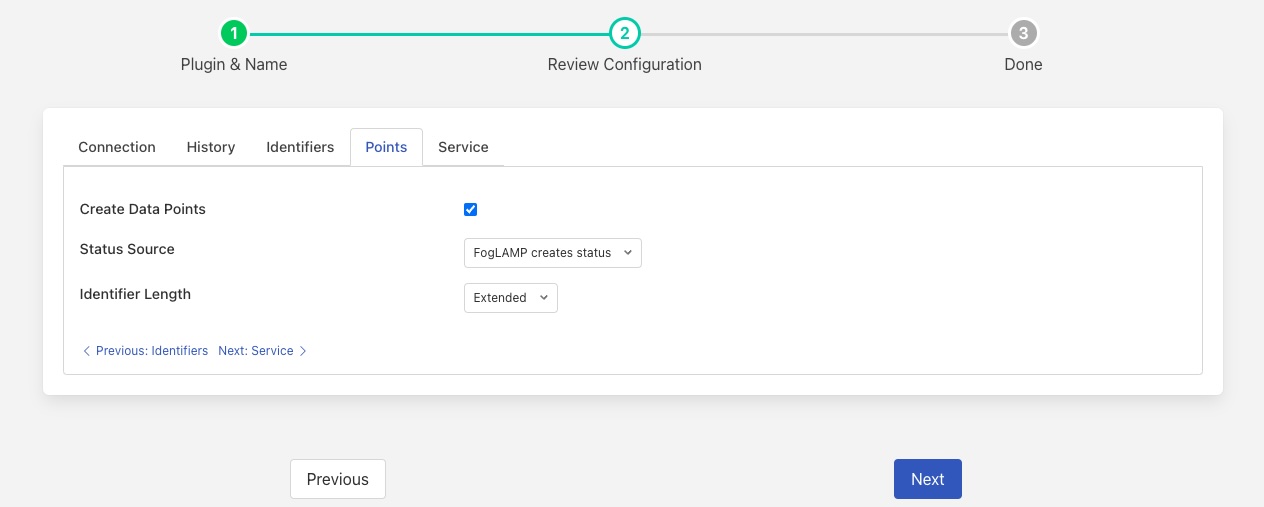Image resolution: width=1264 pixels, height=507 pixels.
Task: Click the step 2 circle indicator
Action: click(x=624, y=33)
